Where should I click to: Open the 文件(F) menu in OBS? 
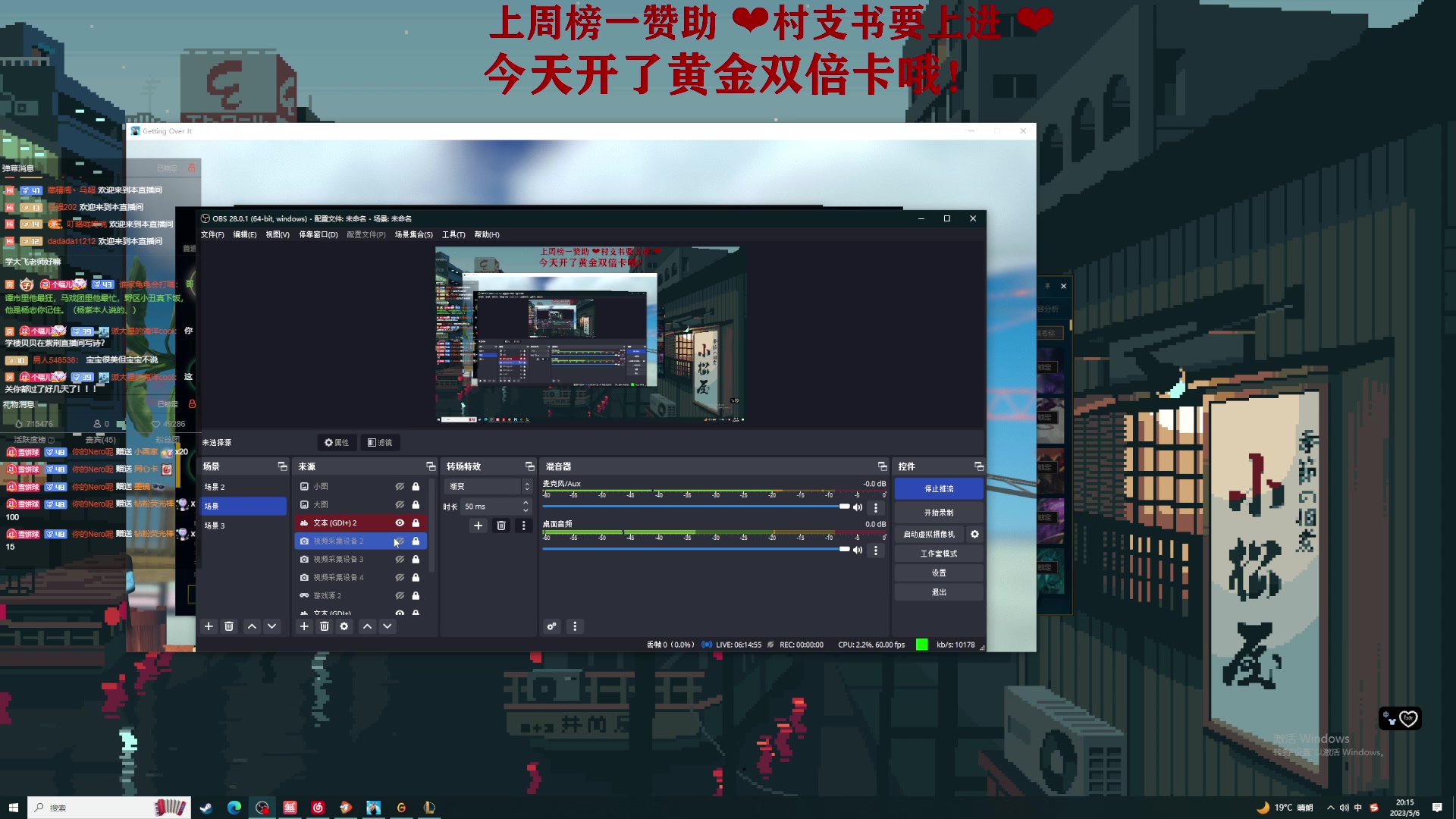tap(212, 235)
